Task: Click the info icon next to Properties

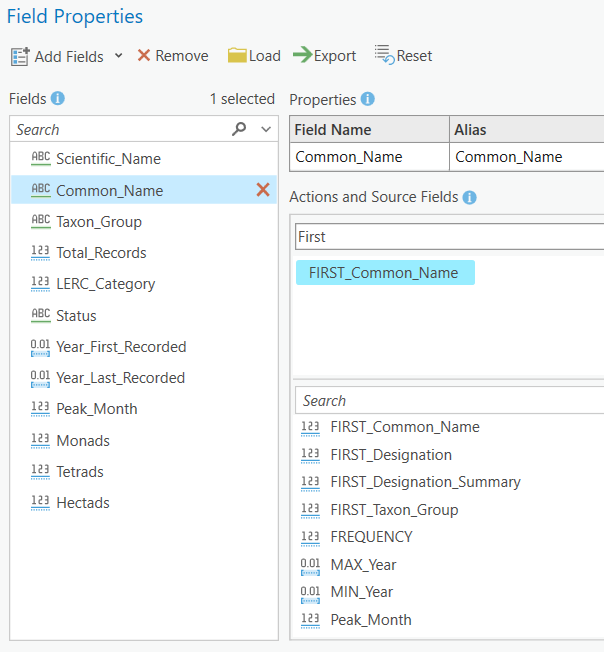Action: tap(368, 99)
